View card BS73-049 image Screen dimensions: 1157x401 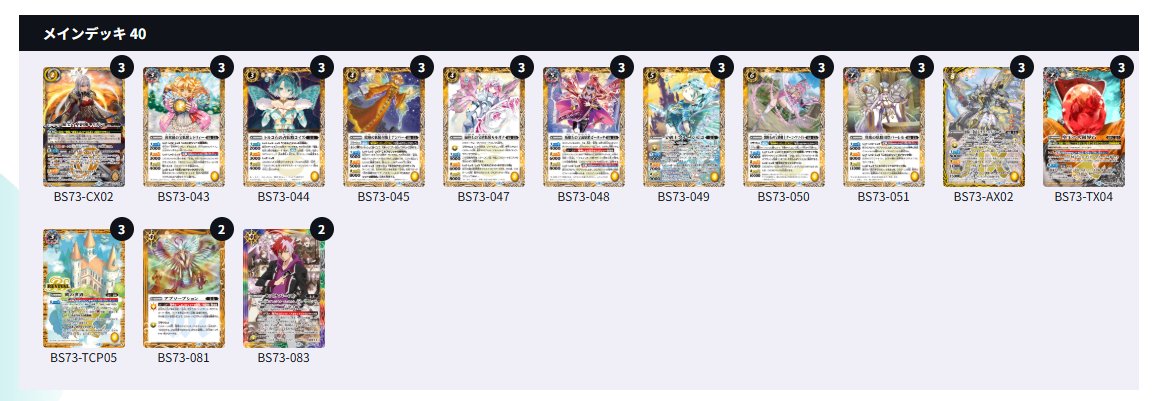tap(683, 127)
